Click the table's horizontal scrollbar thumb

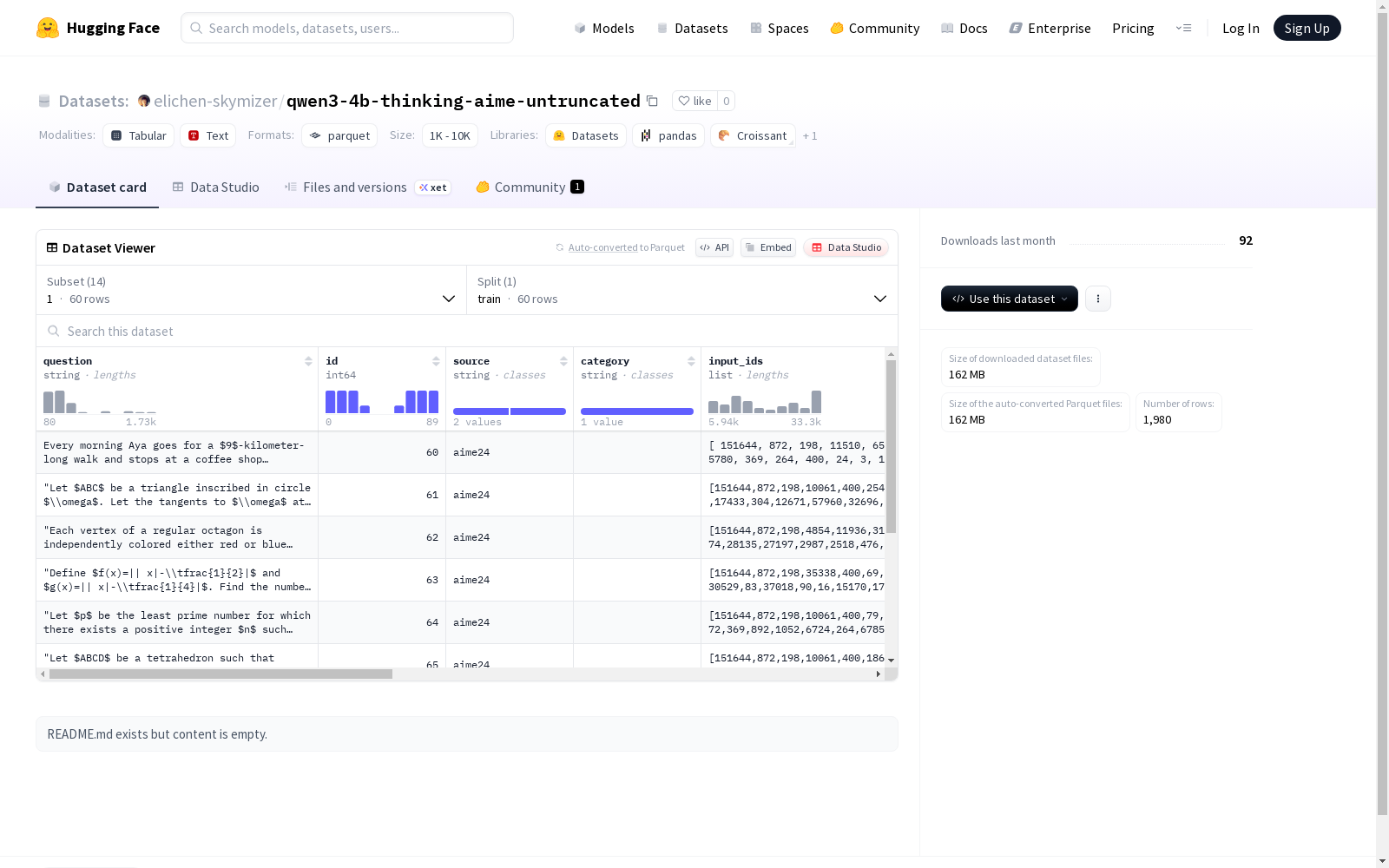(x=221, y=674)
